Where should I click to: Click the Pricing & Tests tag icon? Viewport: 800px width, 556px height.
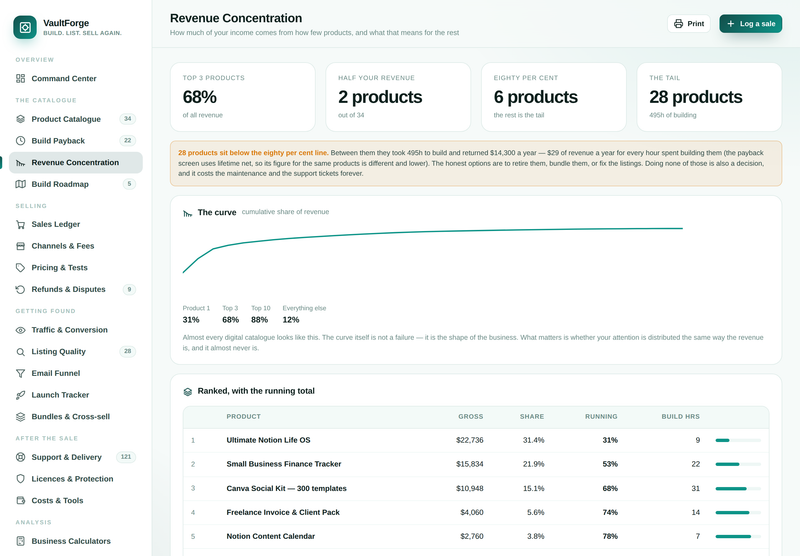pos(20,267)
